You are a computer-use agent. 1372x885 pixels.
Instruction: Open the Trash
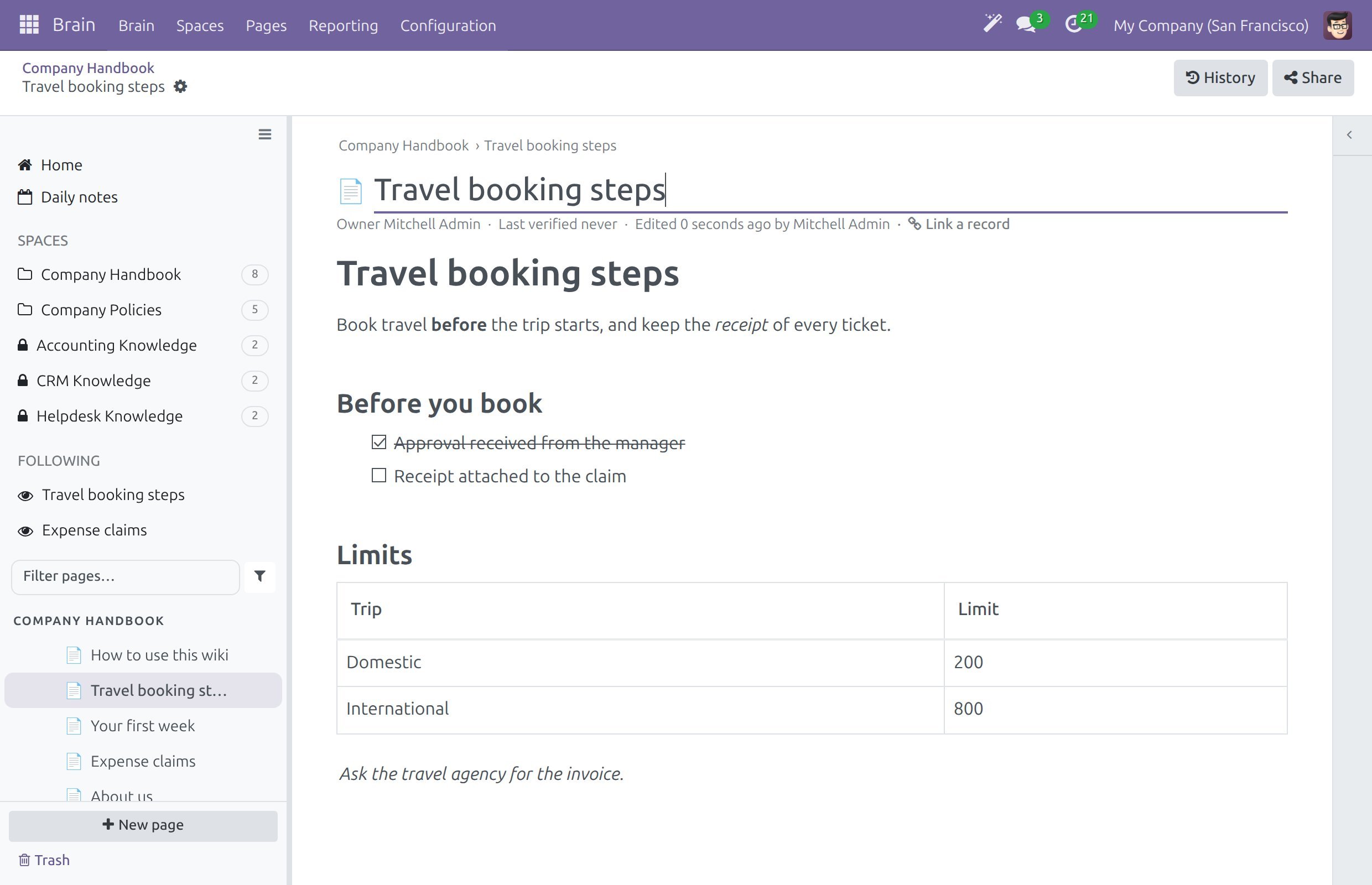44,860
